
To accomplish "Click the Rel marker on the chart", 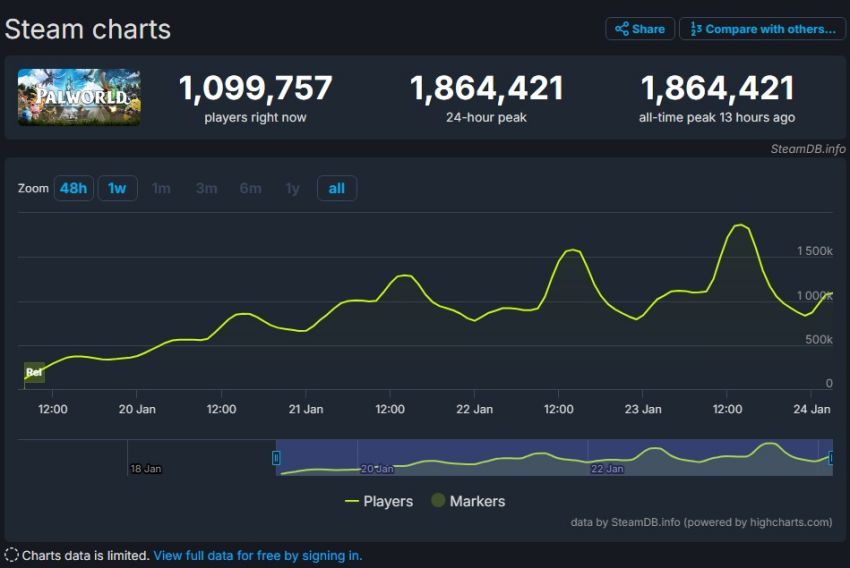I will pyautogui.click(x=34, y=372).
